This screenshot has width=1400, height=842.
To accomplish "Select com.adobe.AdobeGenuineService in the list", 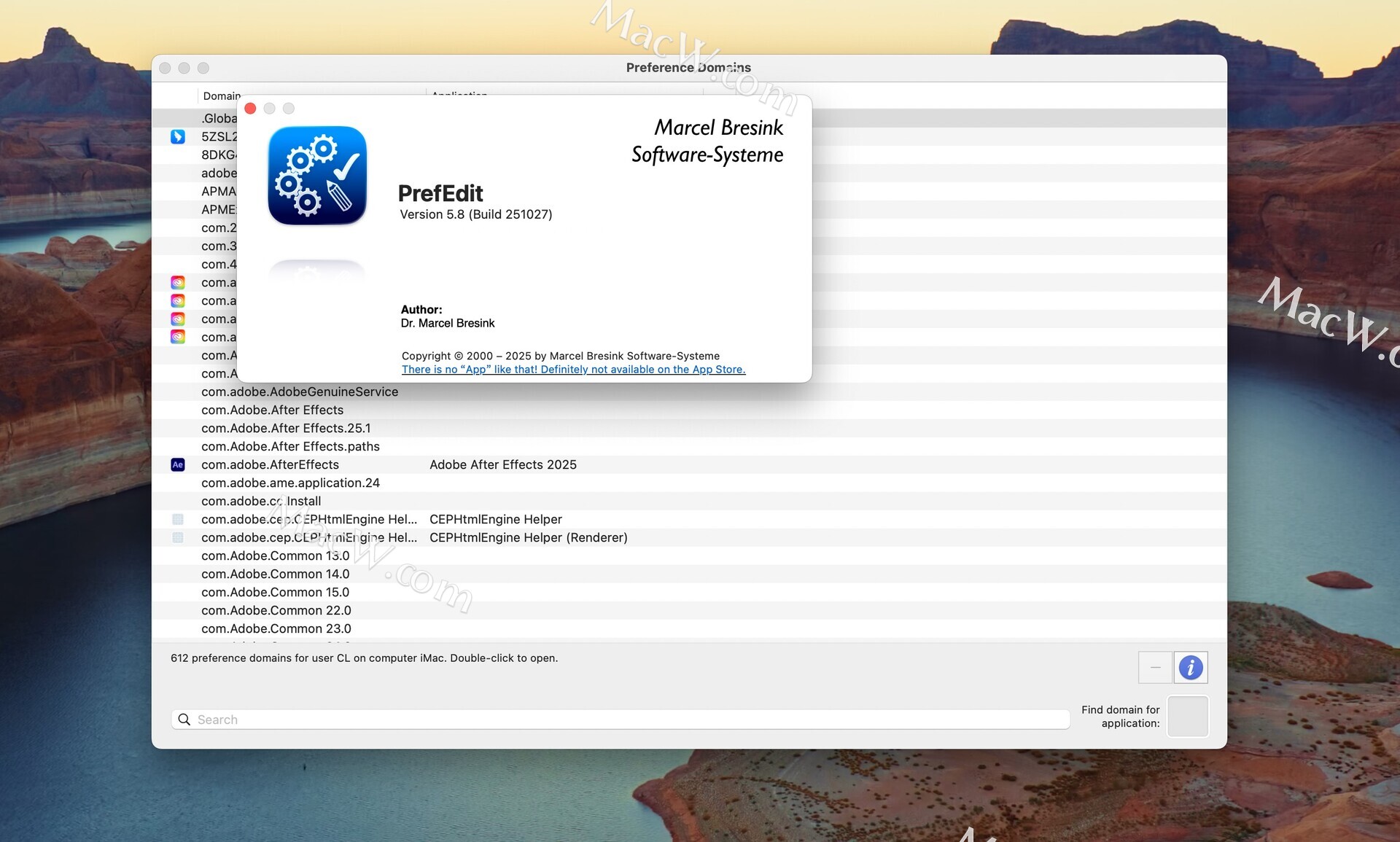I will pyautogui.click(x=299, y=391).
